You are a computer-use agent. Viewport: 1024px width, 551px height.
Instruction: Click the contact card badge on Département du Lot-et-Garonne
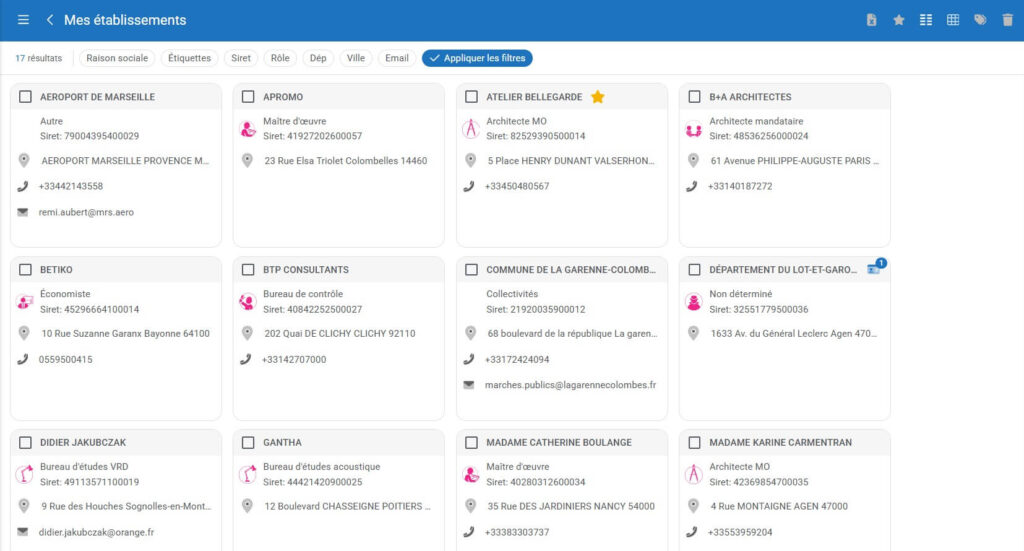coord(875,268)
